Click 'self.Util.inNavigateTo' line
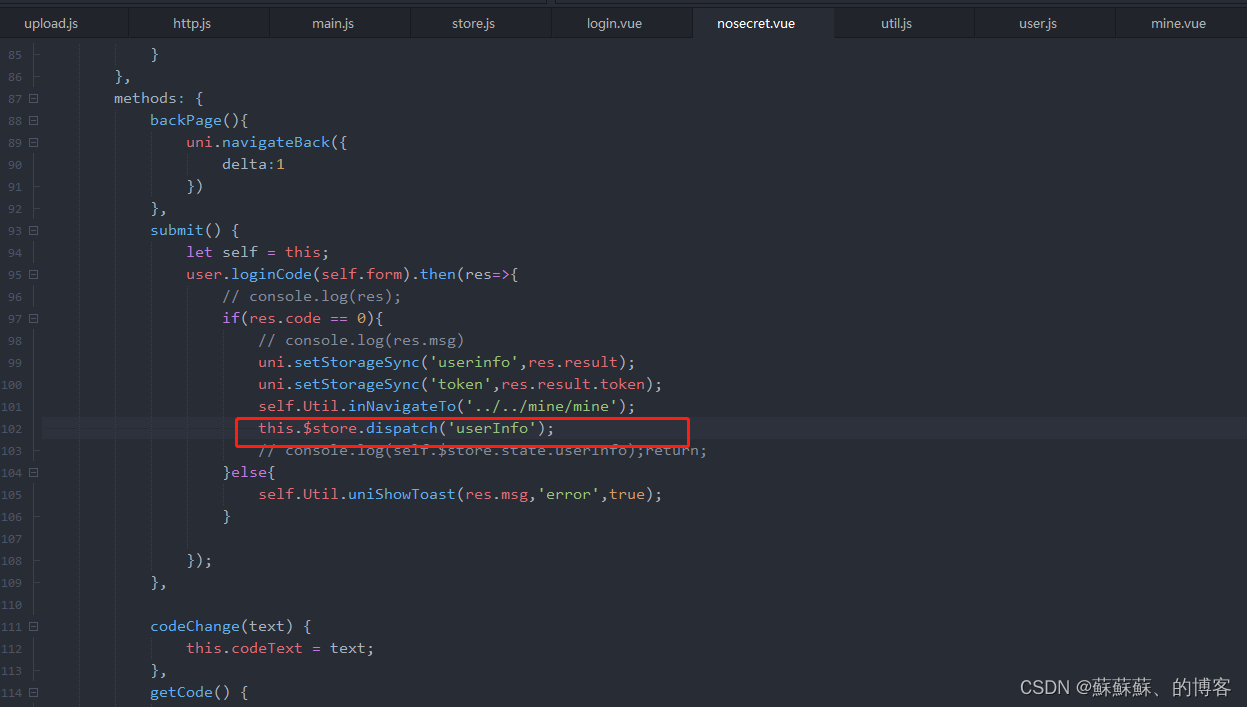Viewport: 1247px width, 707px height. 446,406
